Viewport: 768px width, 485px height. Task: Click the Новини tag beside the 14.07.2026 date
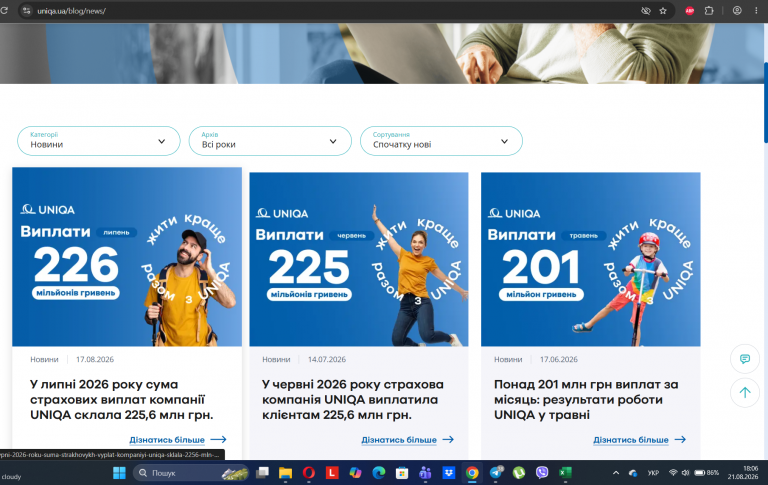pyautogui.click(x=276, y=359)
